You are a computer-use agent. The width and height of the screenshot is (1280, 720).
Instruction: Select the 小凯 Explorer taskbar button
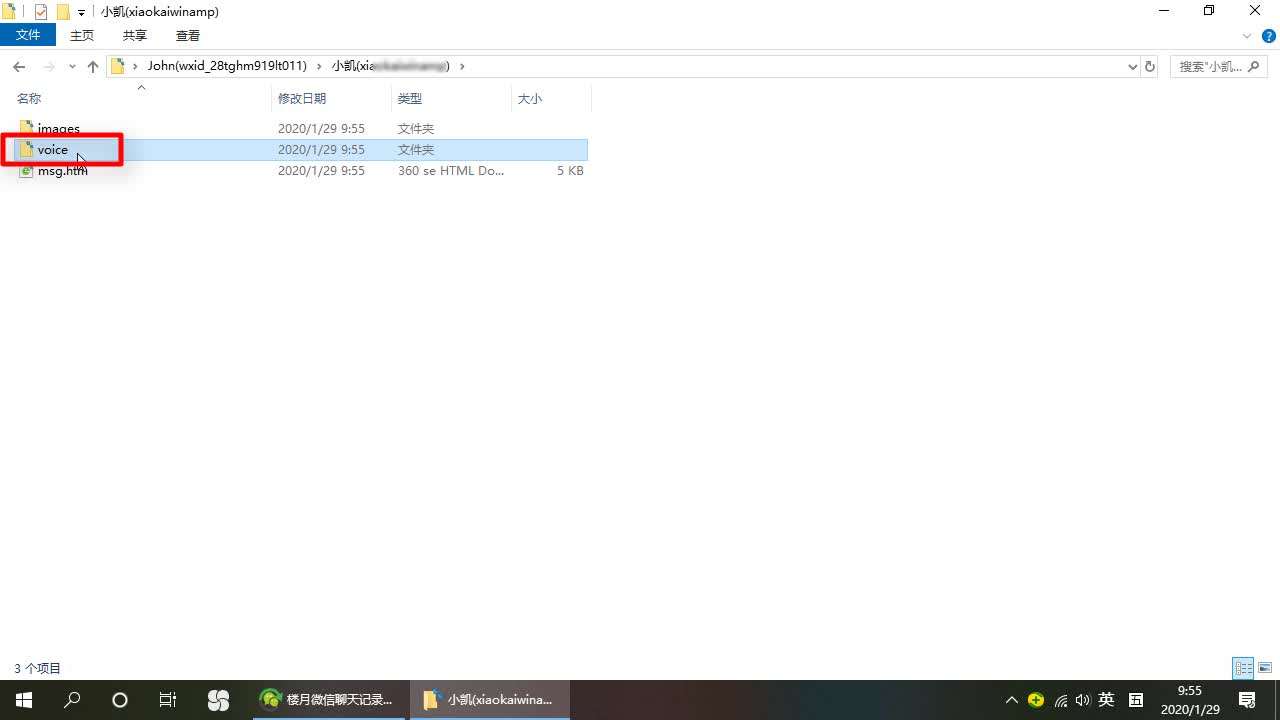pos(489,700)
